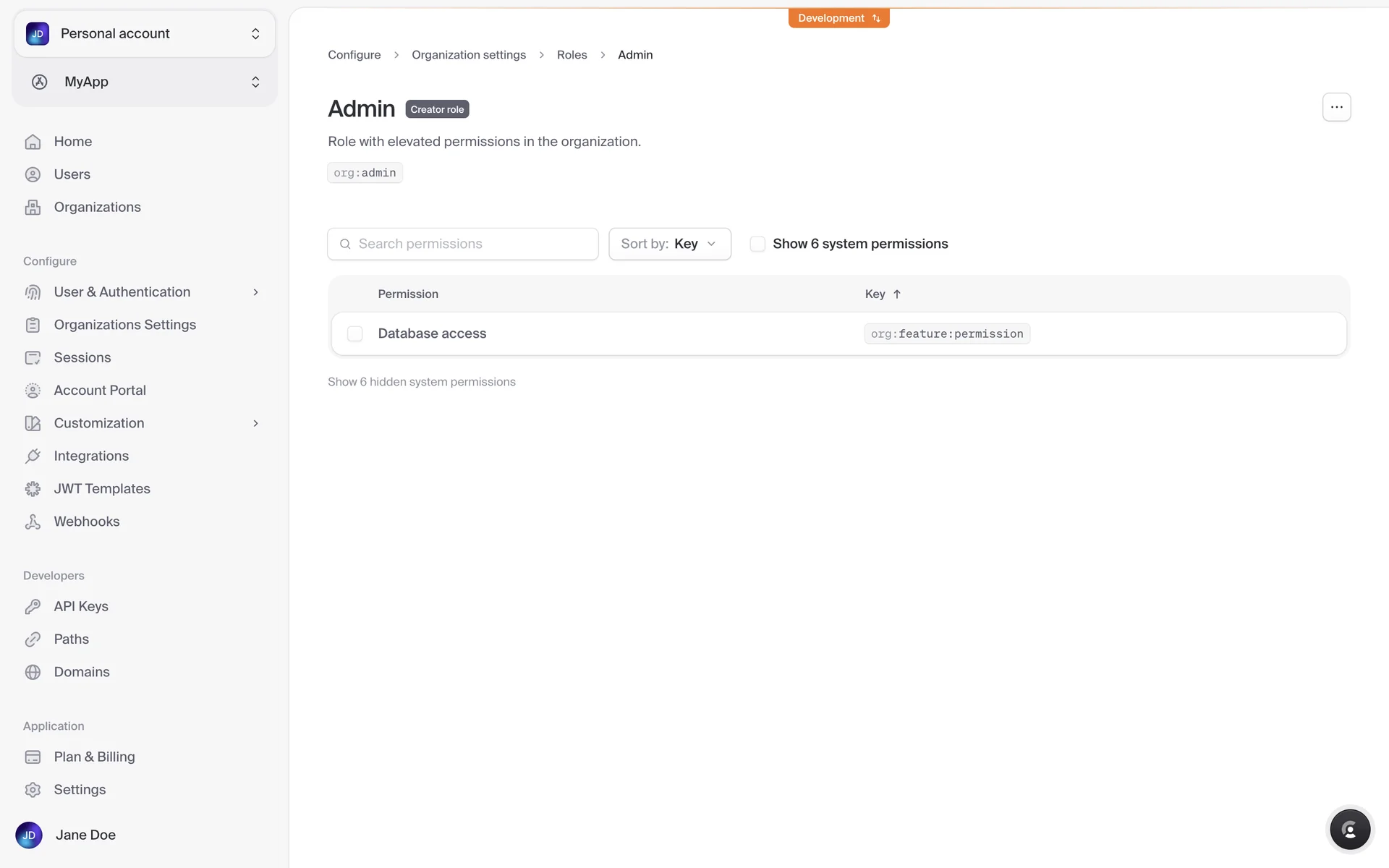Click the Sessions icon in sidebar
Image resolution: width=1389 pixels, height=868 pixels.
pyautogui.click(x=33, y=357)
